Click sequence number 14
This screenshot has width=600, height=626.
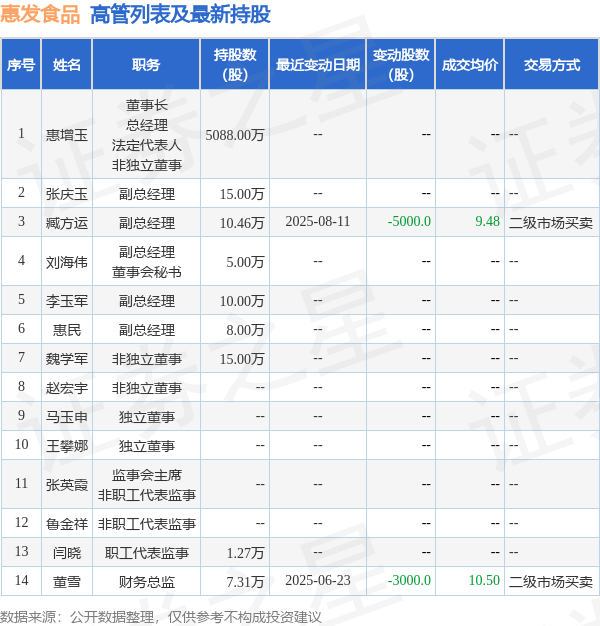click(x=22, y=580)
